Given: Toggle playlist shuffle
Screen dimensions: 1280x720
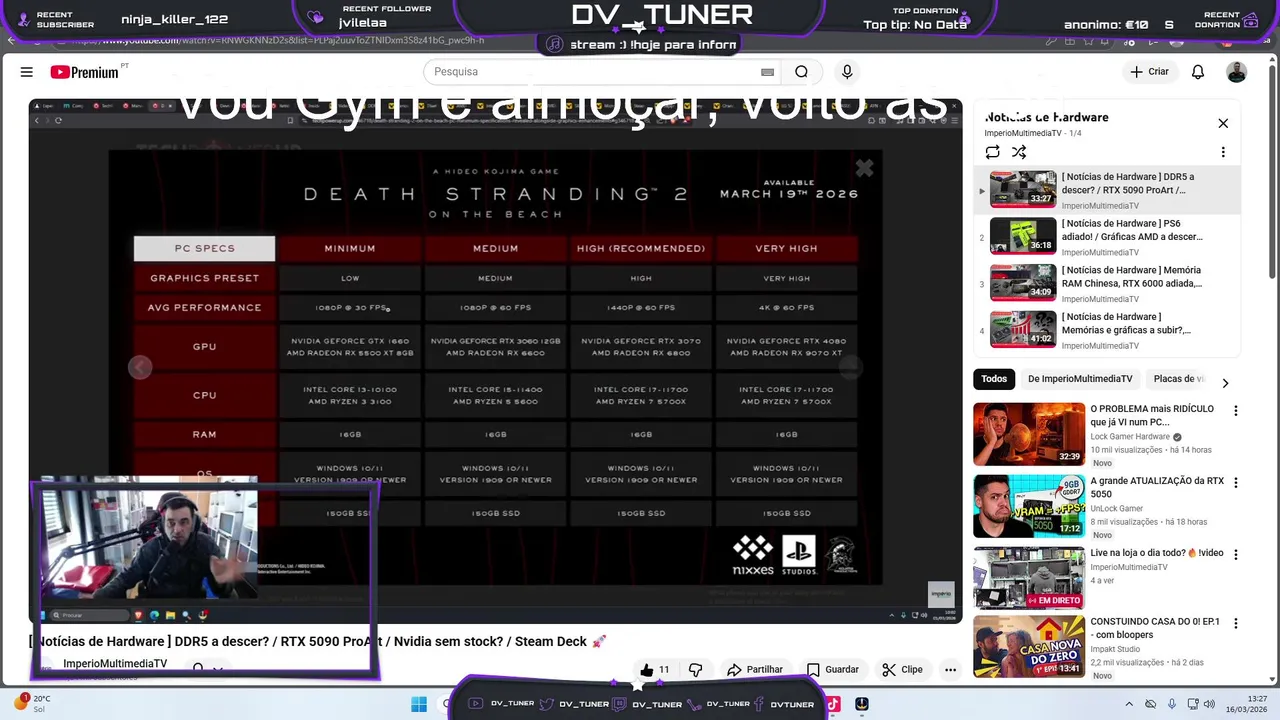Looking at the screenshot, I should pos(1019,152).
